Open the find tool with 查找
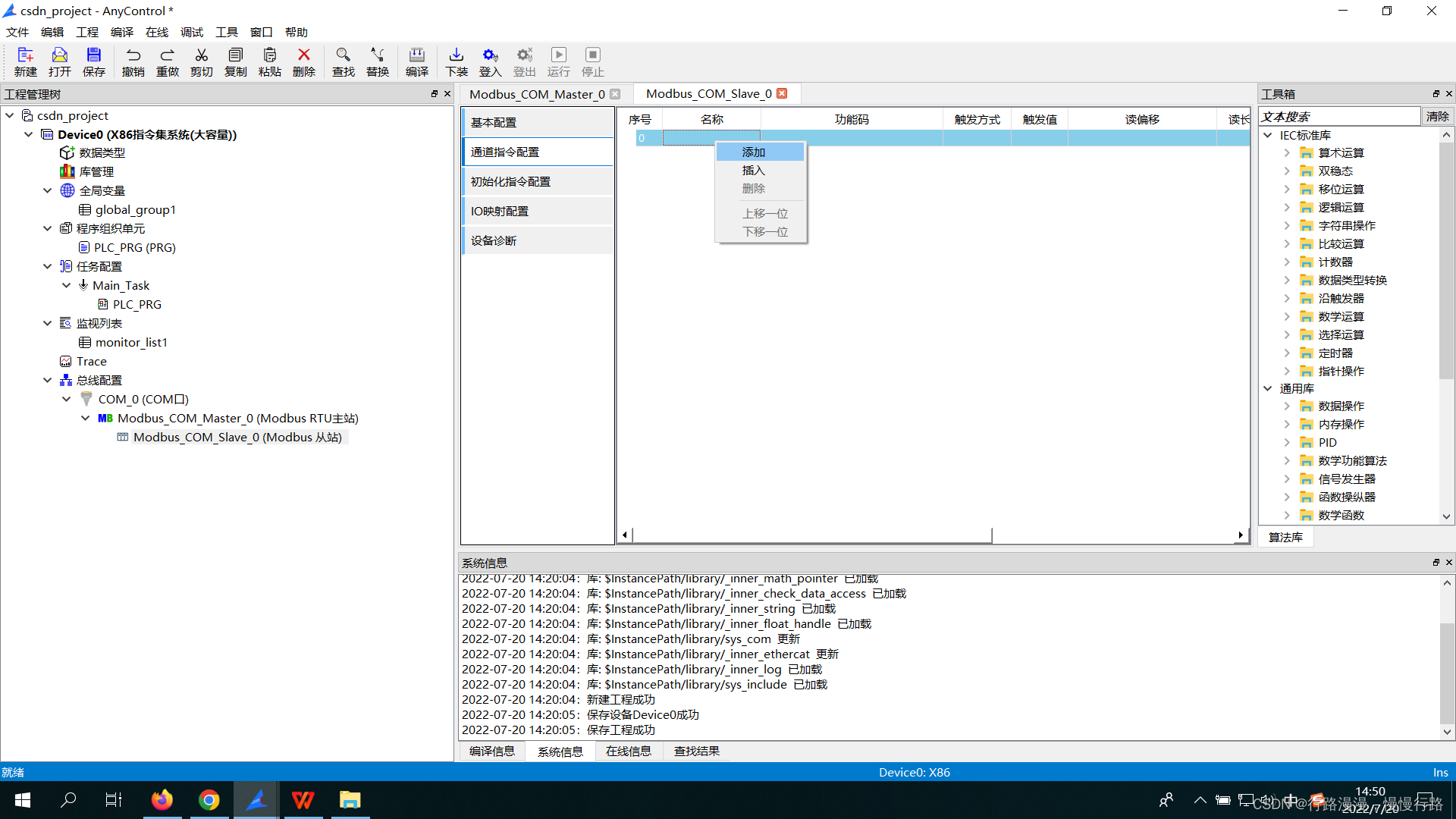 pos(343,61)
